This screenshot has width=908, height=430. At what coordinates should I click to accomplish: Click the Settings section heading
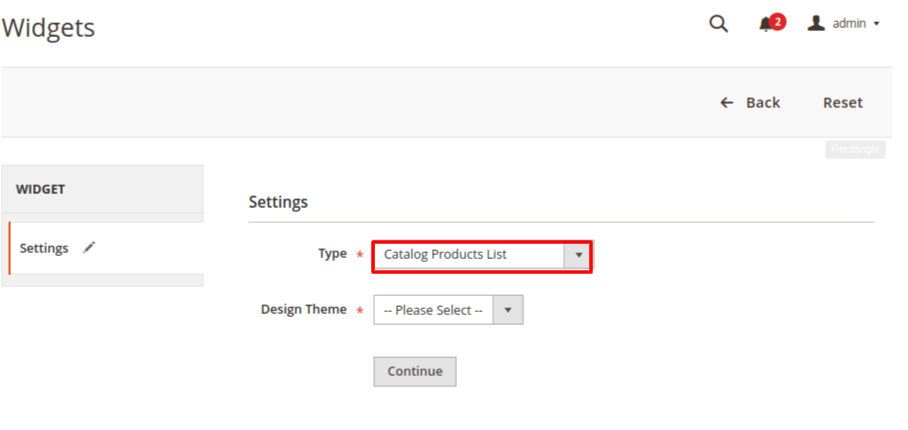278,202
